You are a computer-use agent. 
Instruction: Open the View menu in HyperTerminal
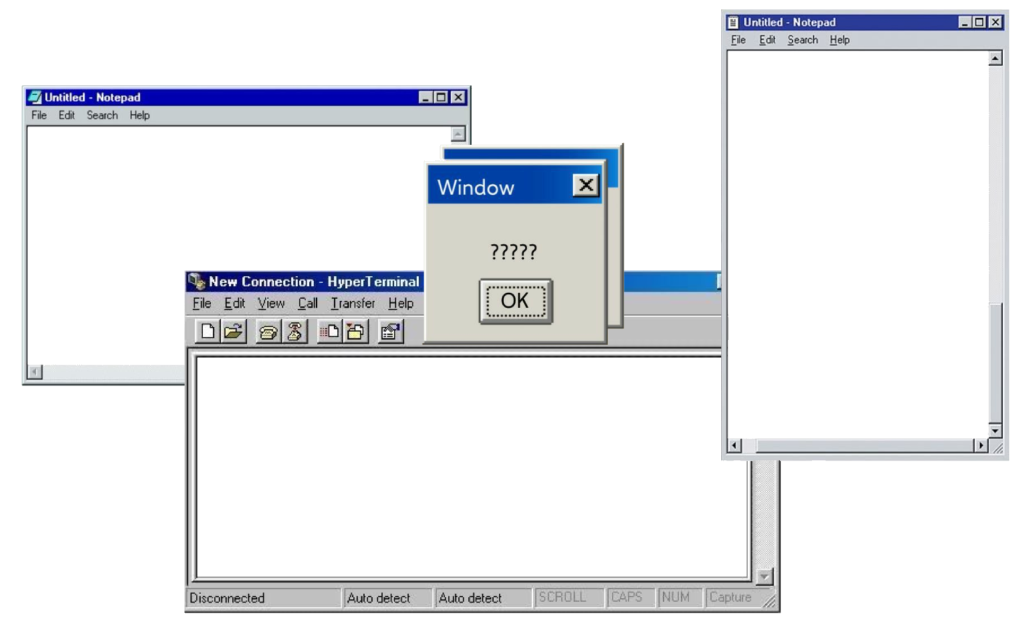point(271,304)
